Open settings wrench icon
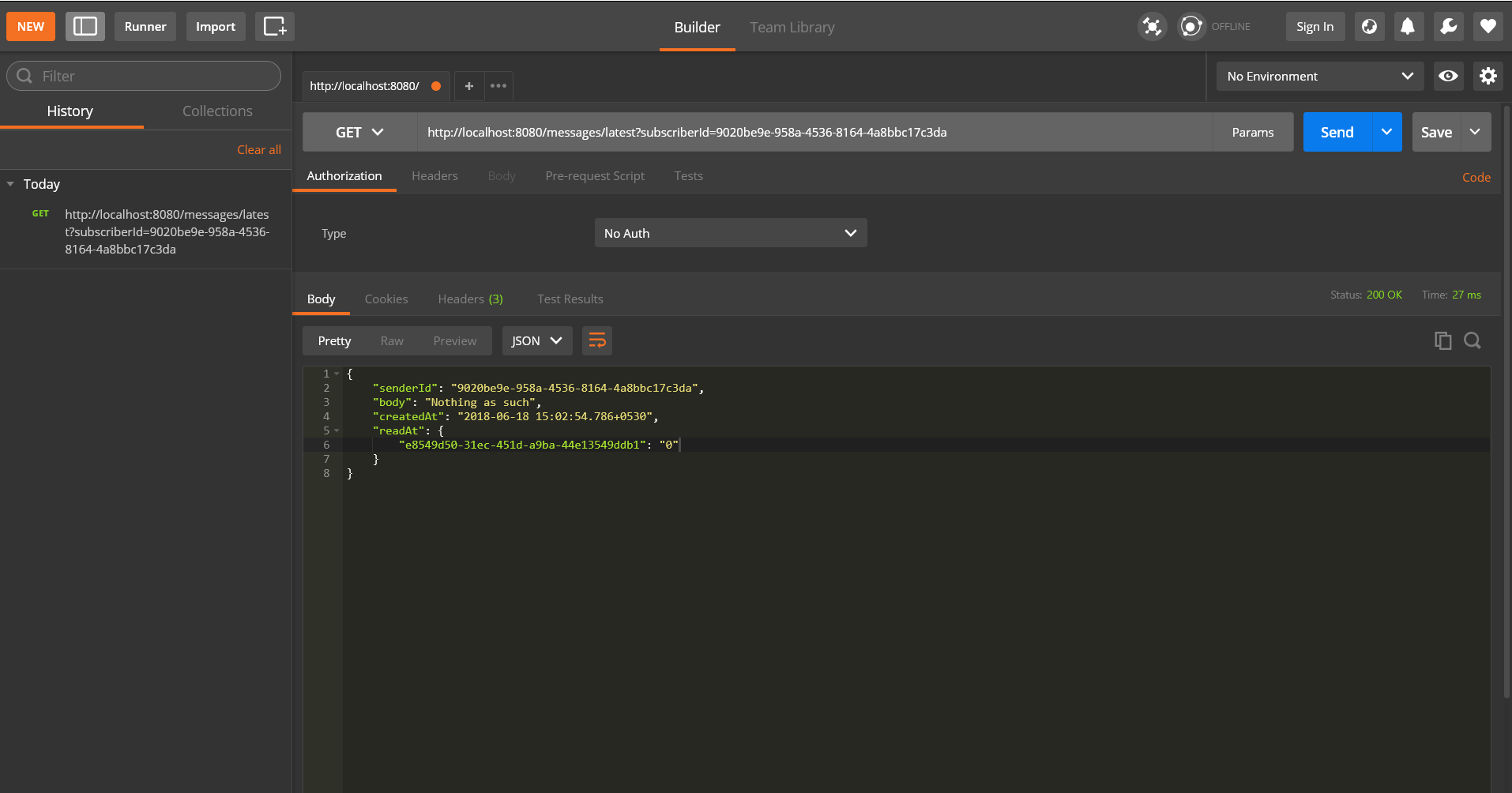This screenshot has height=793, width=1512. (x=1449, y=26)
